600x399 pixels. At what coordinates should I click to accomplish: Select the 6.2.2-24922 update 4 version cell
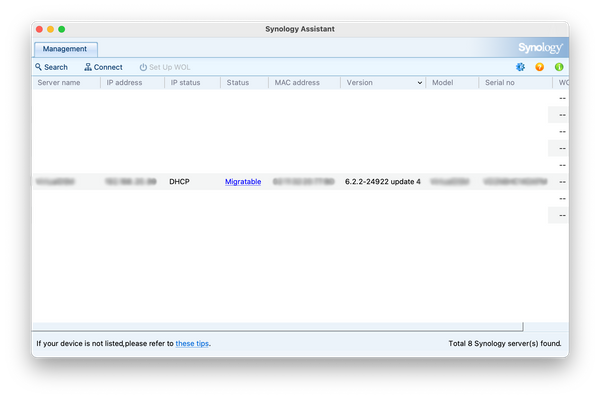point(383,182)
